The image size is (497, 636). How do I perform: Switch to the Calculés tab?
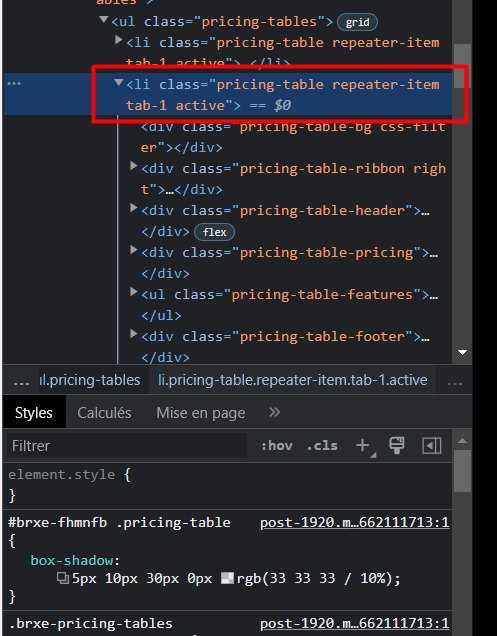point(104,413)
